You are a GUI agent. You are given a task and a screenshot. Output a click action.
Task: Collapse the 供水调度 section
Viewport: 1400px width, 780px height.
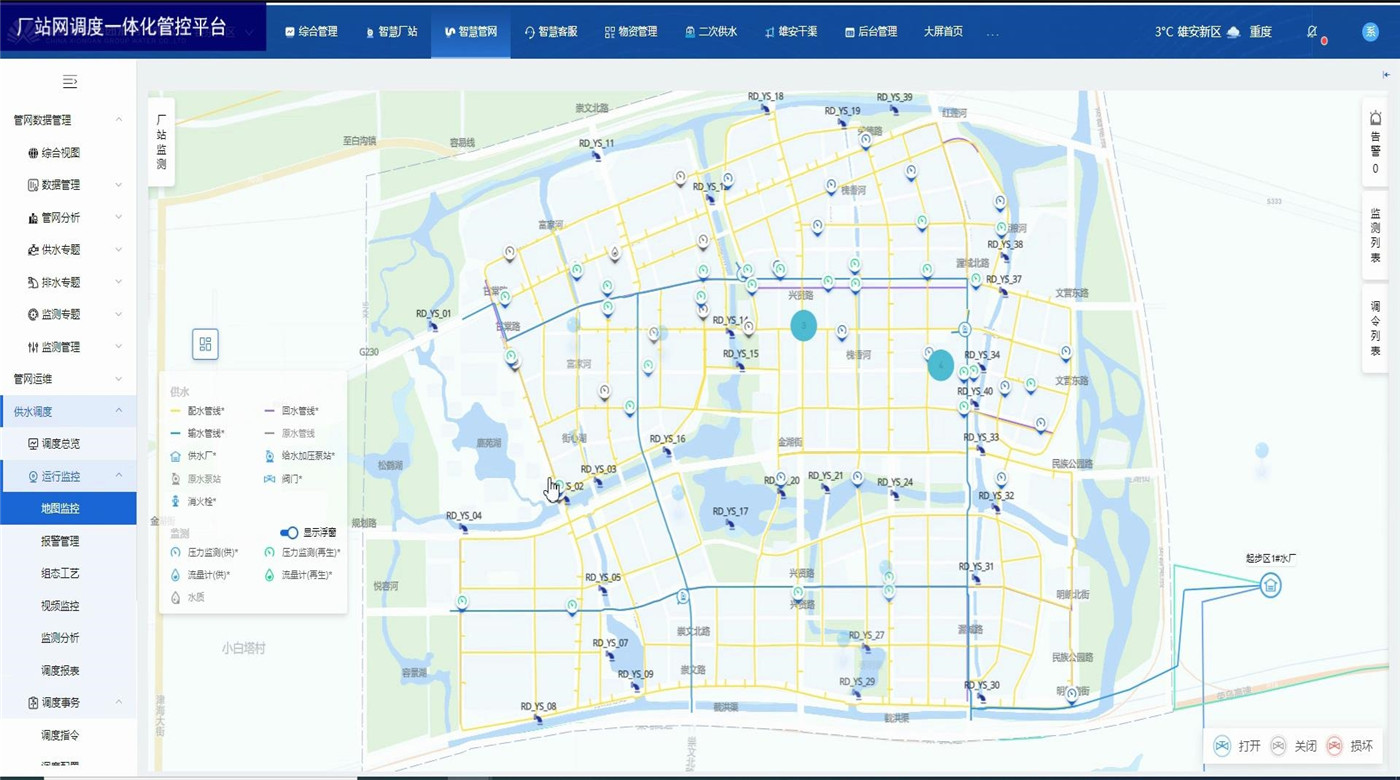click(x=68, y=411)
